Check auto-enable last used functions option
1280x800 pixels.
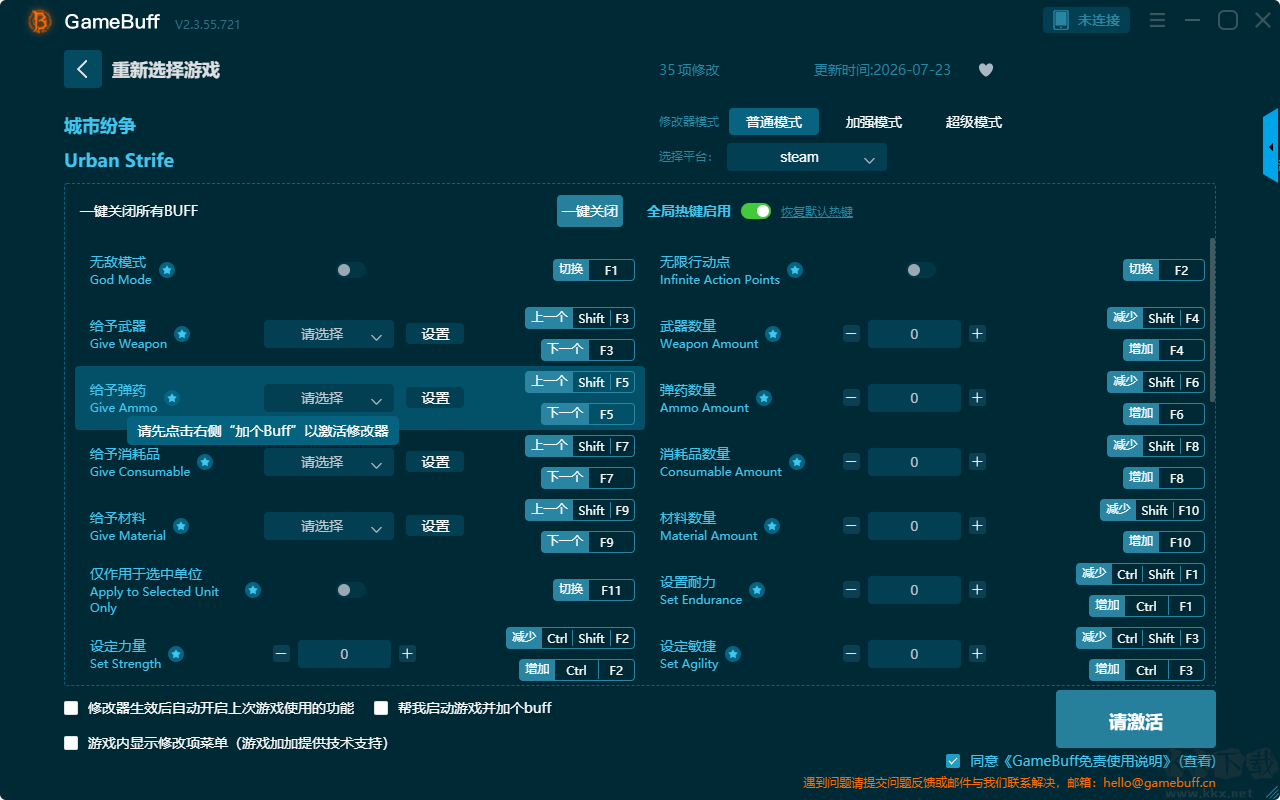point(71,708)
